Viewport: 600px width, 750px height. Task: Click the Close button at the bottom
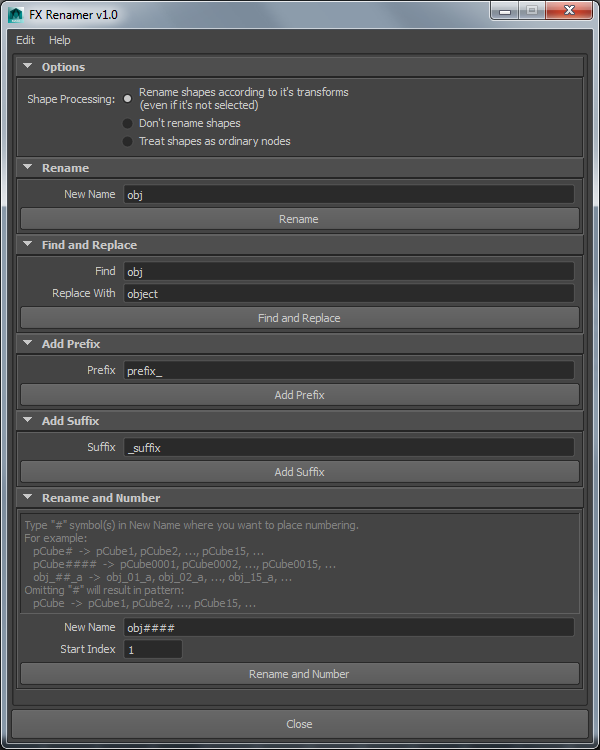click(299, 724)
